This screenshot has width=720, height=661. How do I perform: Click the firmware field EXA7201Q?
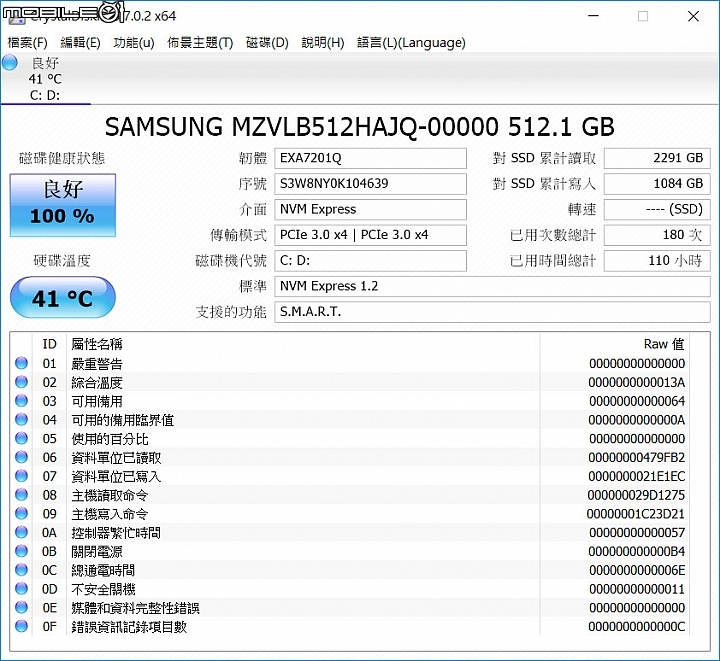click(x=370, y=158)
